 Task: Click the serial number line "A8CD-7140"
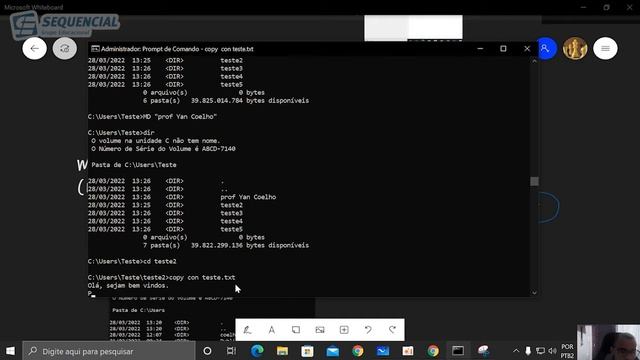pos(163,149)
